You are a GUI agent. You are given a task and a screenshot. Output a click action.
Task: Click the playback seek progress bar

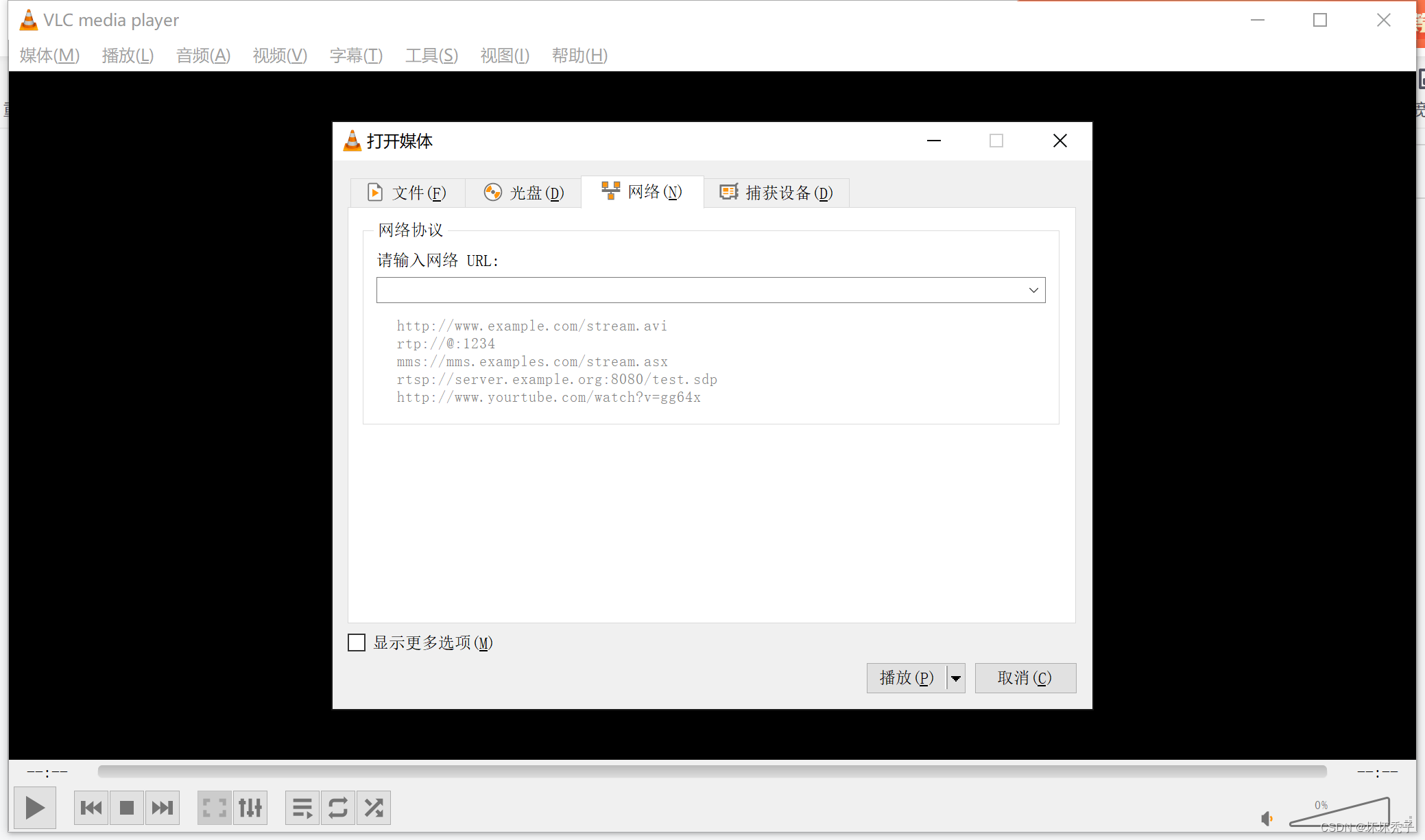tap(712, 771)
